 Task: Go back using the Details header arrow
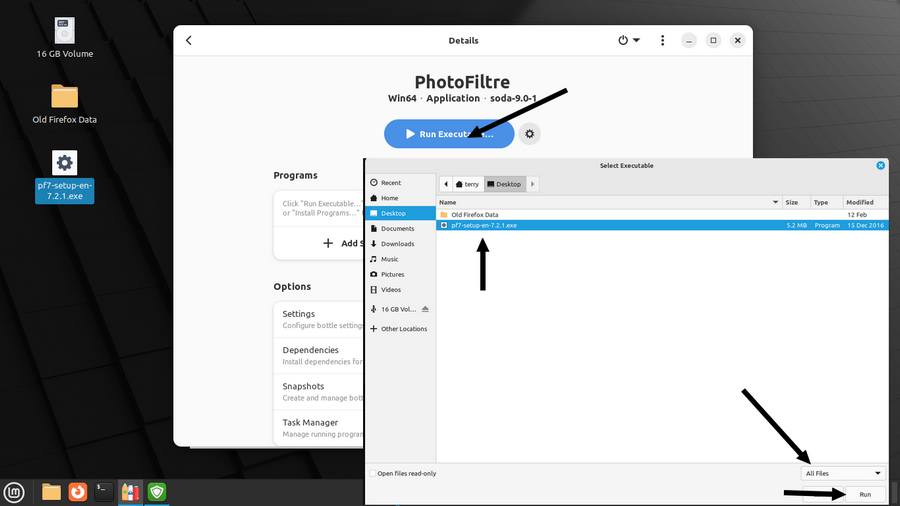click(189, 41)
